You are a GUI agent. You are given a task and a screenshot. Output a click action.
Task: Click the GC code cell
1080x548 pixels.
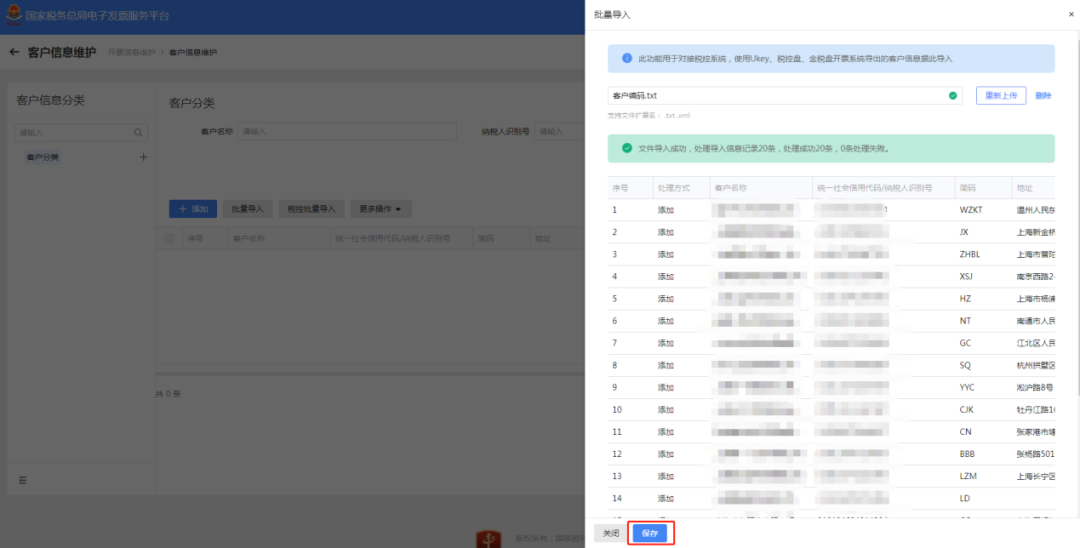coord(964,343)
